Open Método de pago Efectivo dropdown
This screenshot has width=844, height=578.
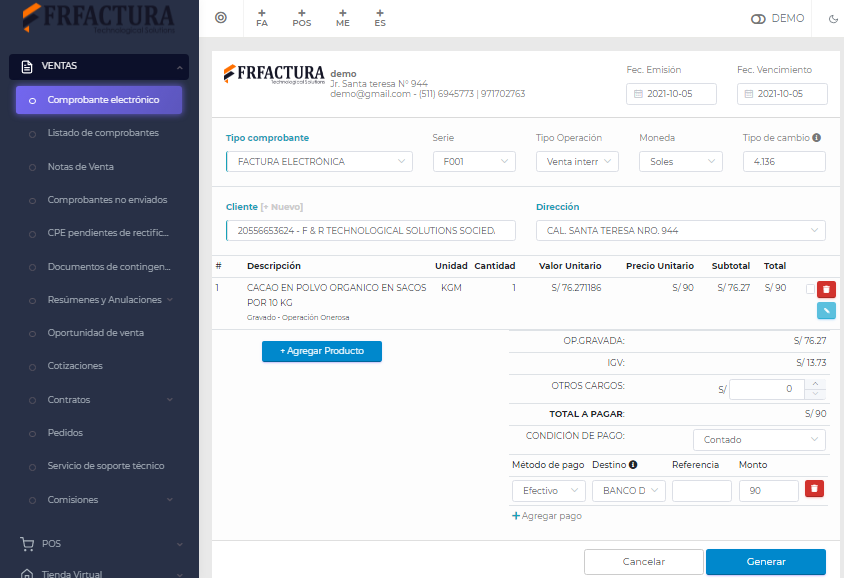pos(549,491)
